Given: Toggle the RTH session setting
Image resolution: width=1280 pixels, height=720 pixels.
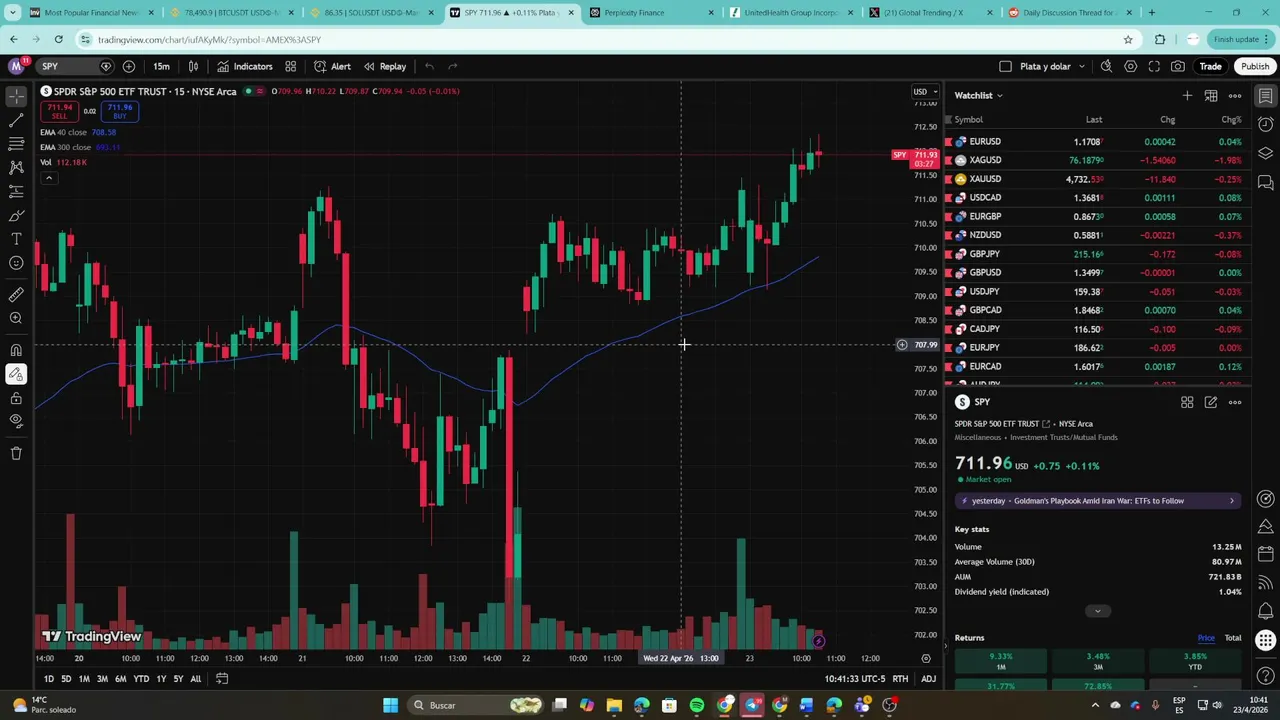Looking at the screenshot, I should pos(900,679).
